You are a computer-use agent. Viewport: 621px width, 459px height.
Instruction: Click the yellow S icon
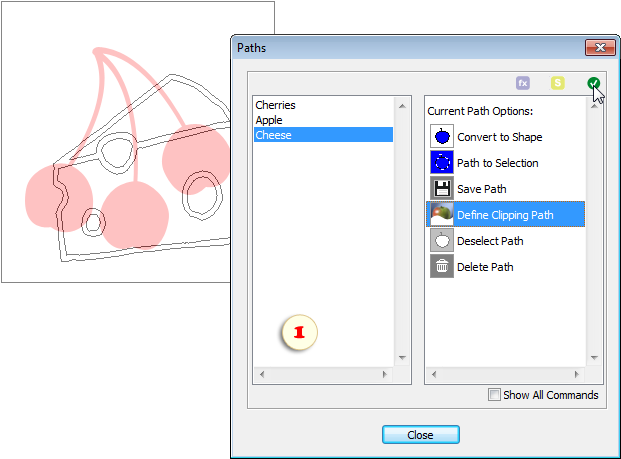(x=558, y=83)
